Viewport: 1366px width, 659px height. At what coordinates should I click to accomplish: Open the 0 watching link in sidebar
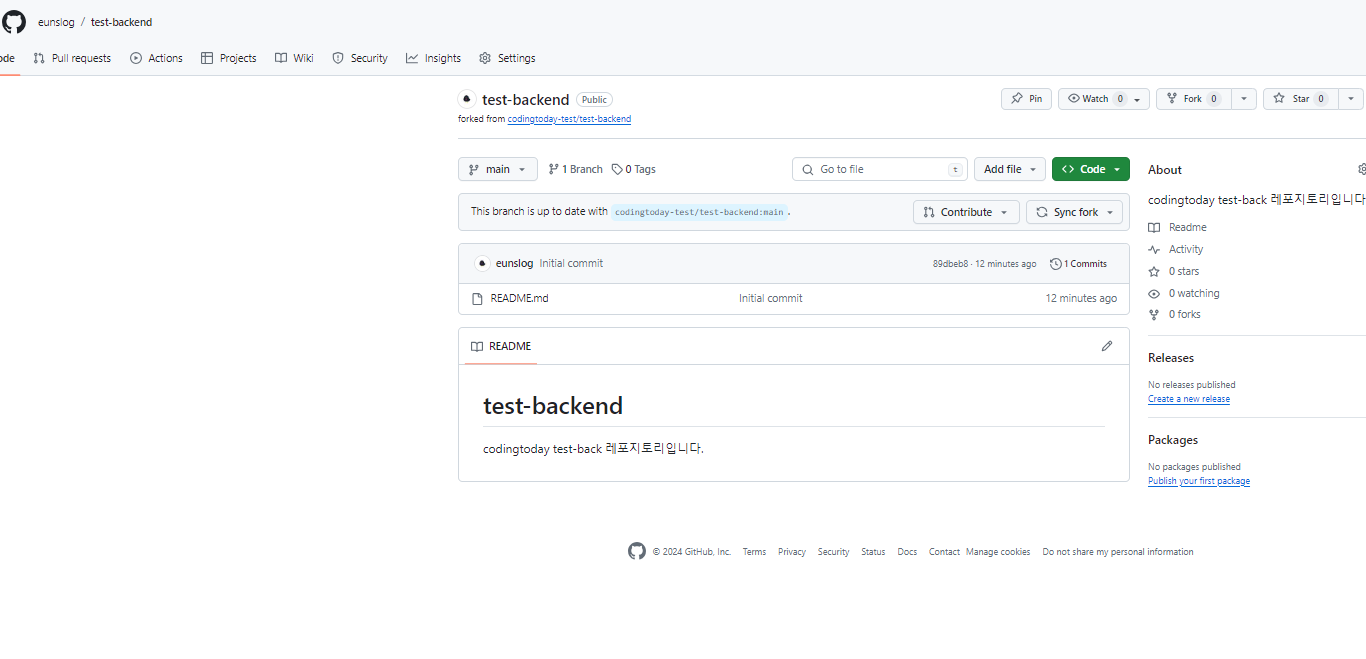(x=1184, y=293)
